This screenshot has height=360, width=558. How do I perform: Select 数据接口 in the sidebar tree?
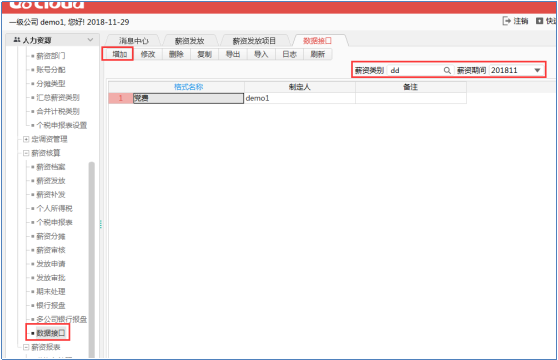pyautogui.click(x=51, y=333)
